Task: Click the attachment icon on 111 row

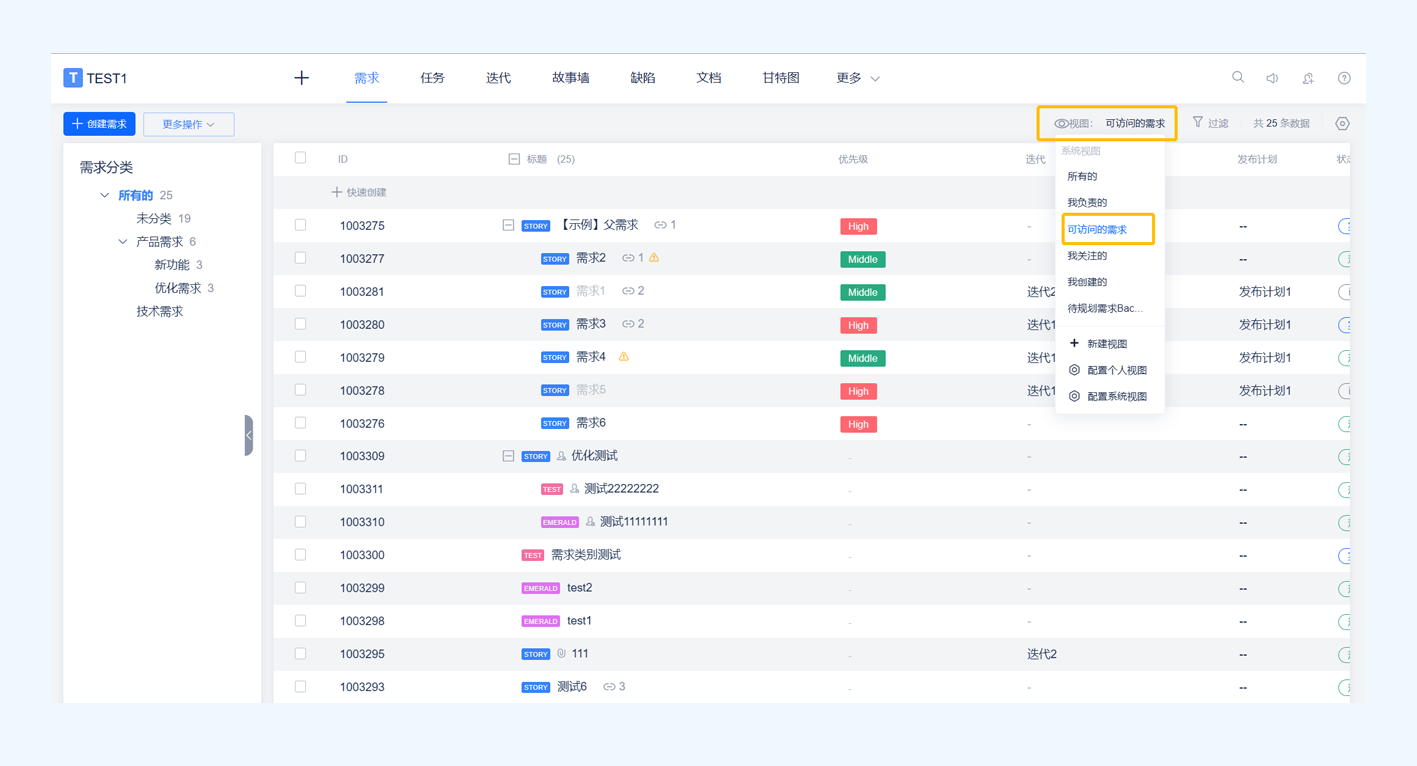Action: point(562,654)
